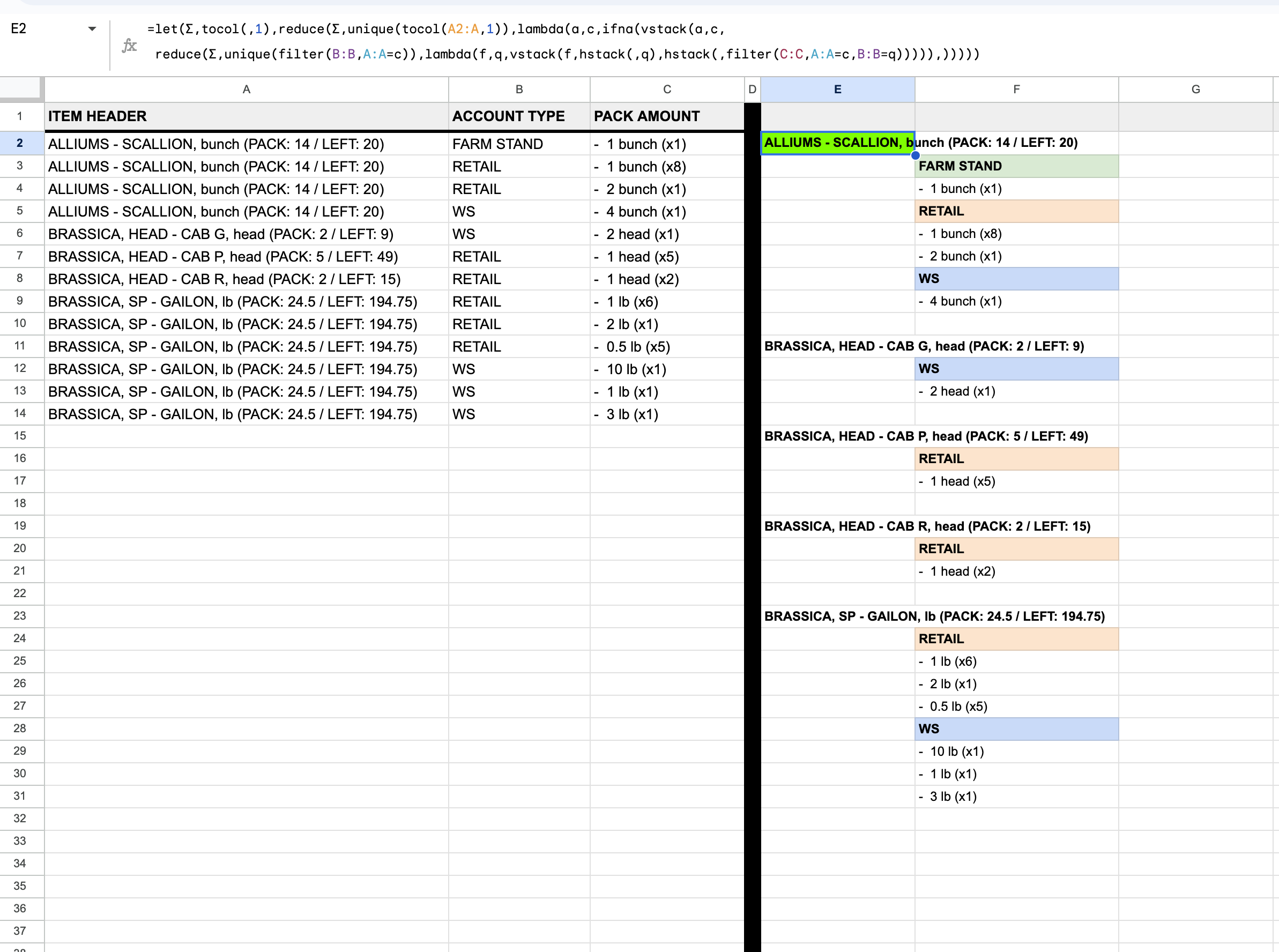Select row 15 header
This screenshot has width=1279, height=952.
[x=20, y=436]
